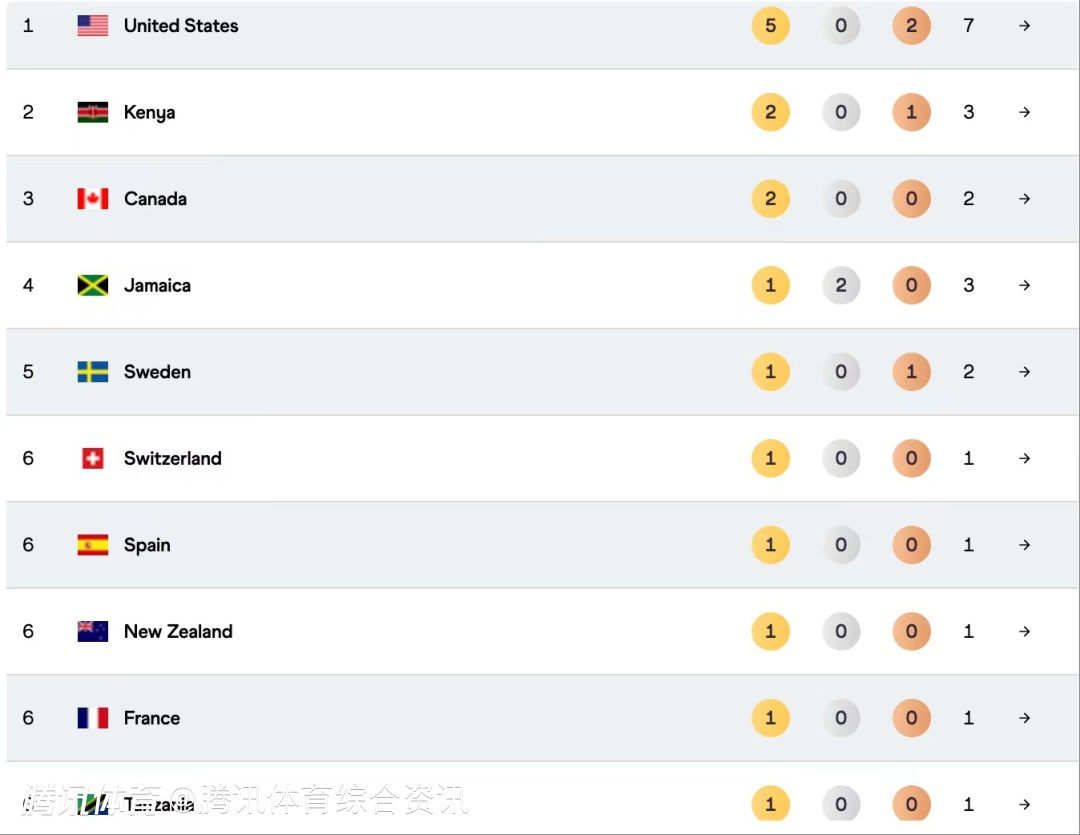Click the Switzerland flag icon
Screen dimensions: 1080x835
point(93,458)
